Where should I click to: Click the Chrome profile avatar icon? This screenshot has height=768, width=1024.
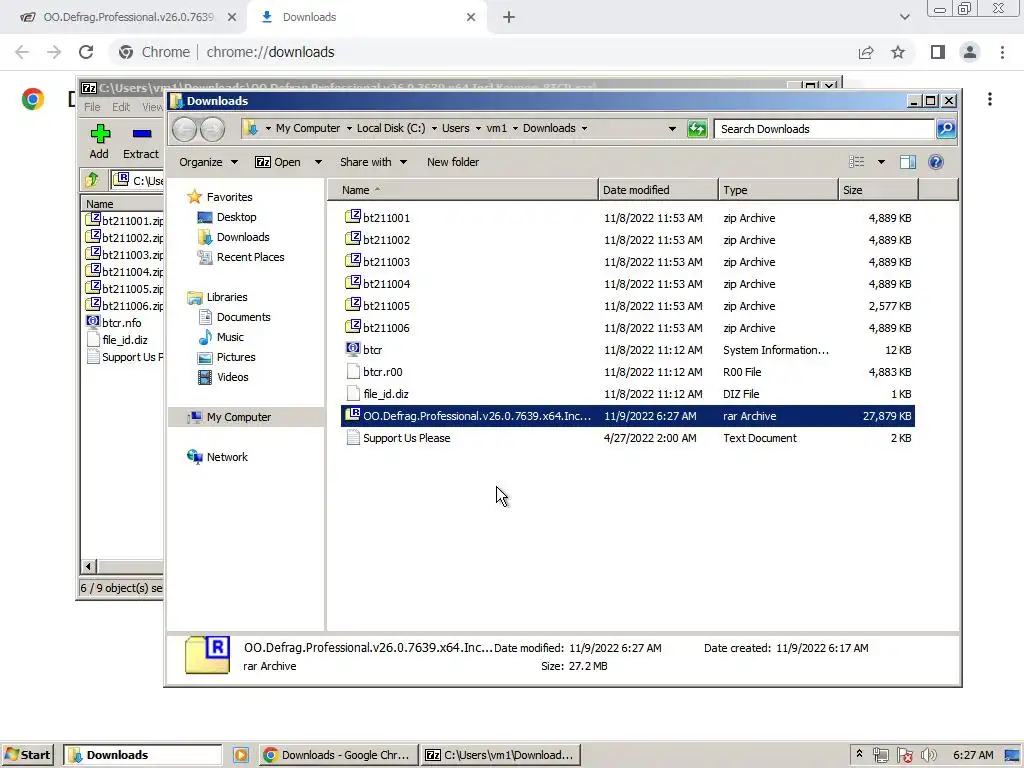(970, 52)
